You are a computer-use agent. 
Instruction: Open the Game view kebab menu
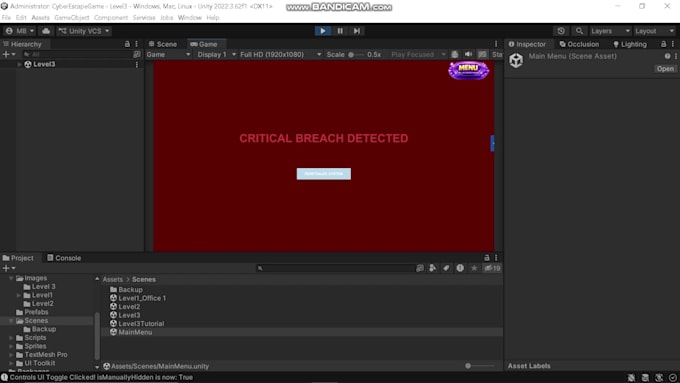(x=496, y=44)
